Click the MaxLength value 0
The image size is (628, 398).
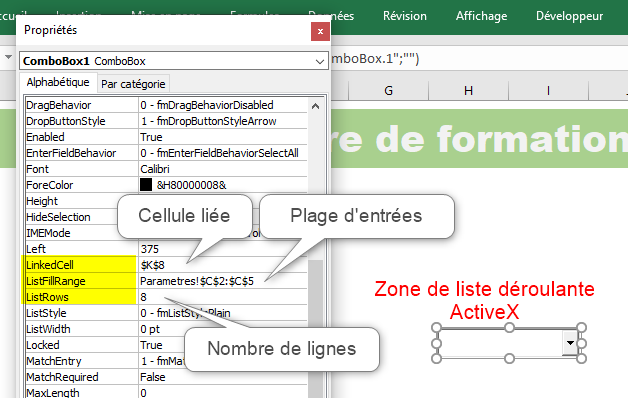point(143,392)
